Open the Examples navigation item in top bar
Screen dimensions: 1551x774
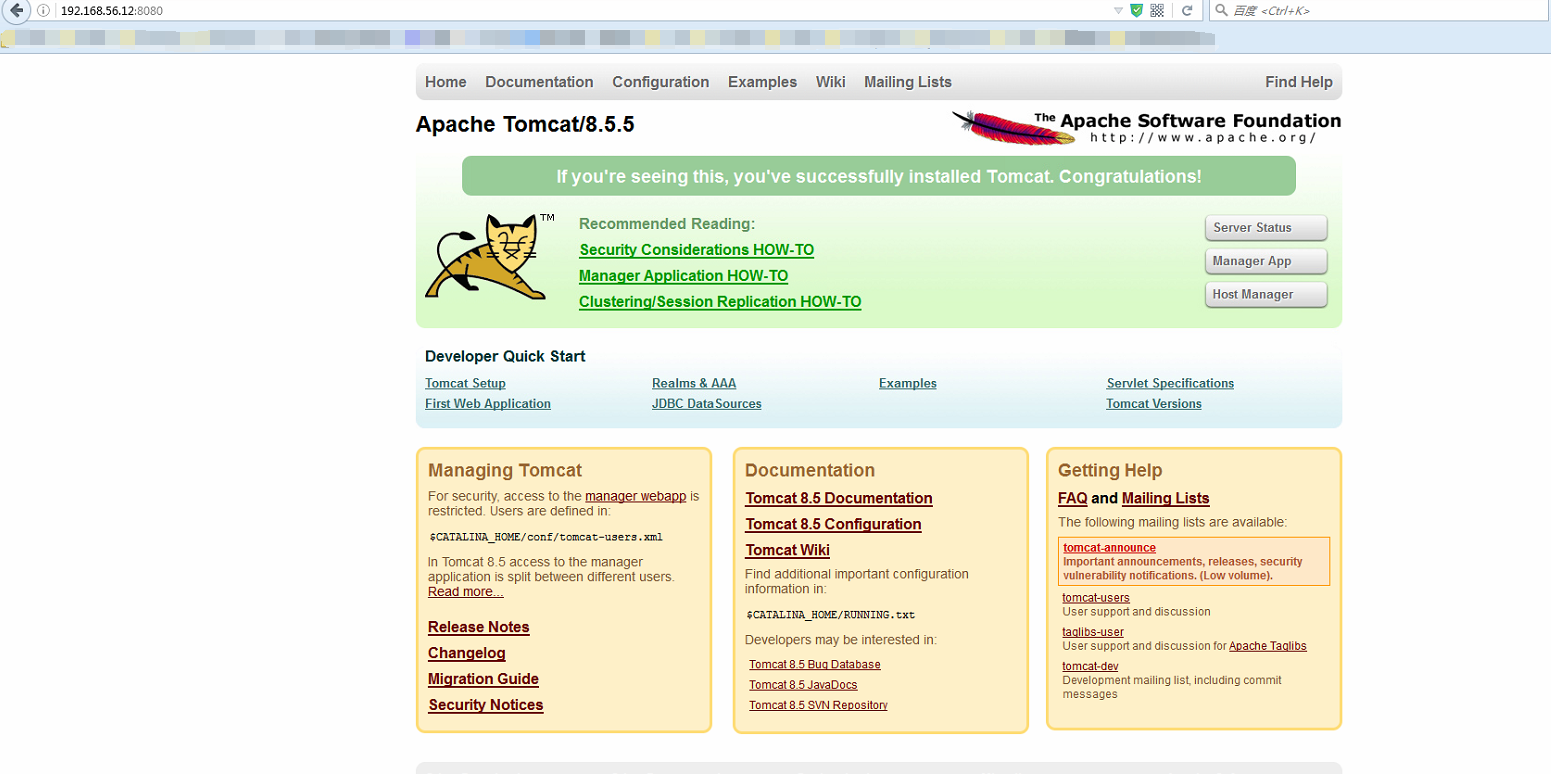(x=762, y=82)
